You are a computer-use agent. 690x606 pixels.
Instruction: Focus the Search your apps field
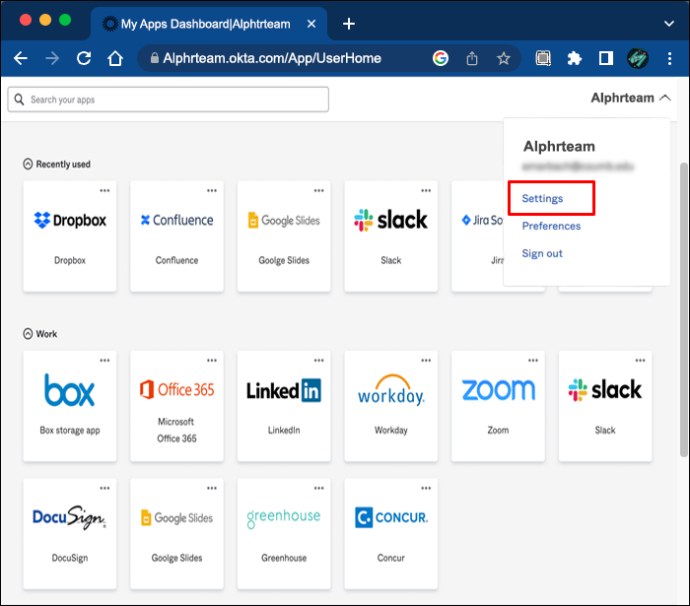pyautogui.click(x=168, y=99)
